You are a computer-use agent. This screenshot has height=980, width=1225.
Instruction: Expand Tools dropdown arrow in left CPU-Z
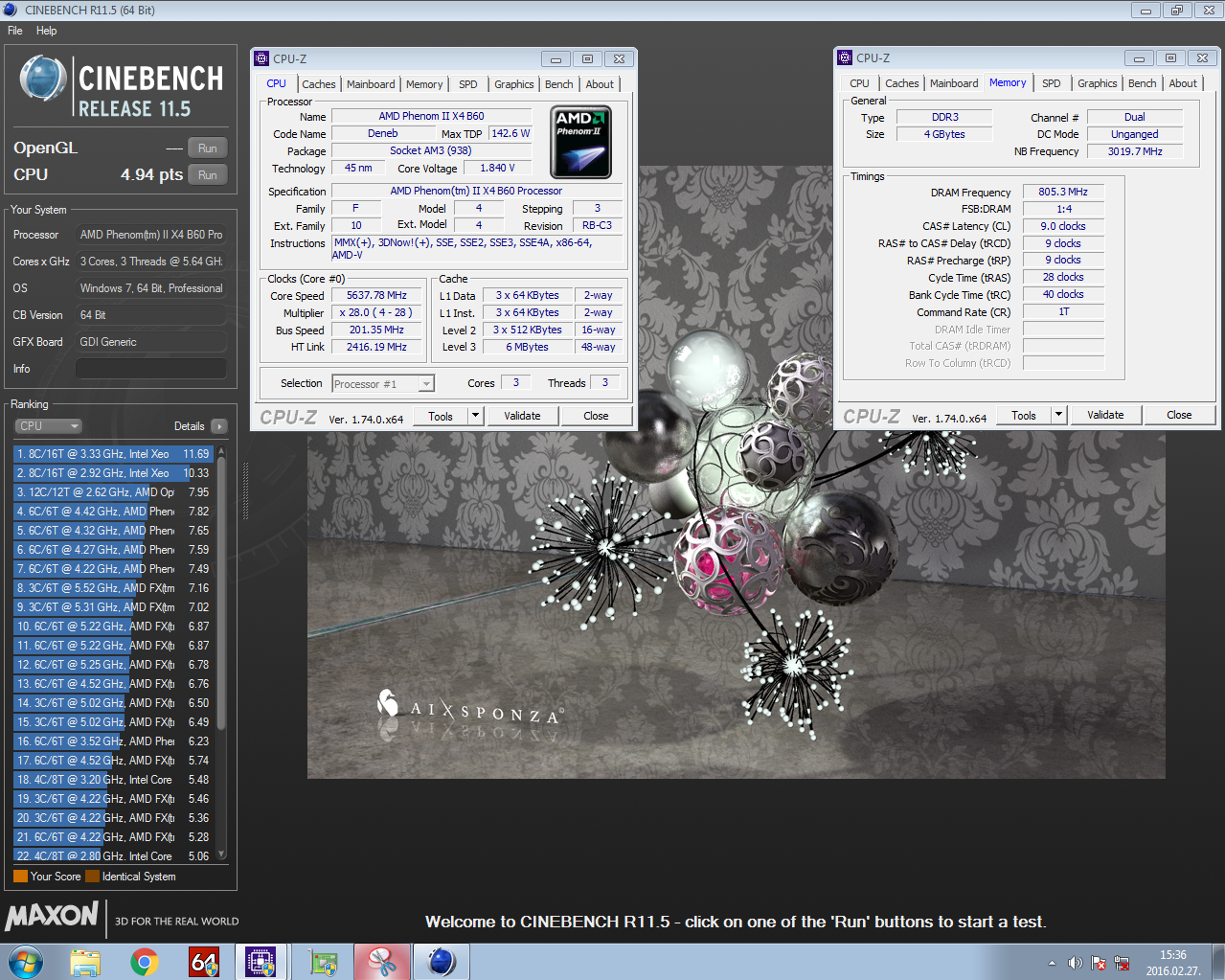tap(475, 416)
